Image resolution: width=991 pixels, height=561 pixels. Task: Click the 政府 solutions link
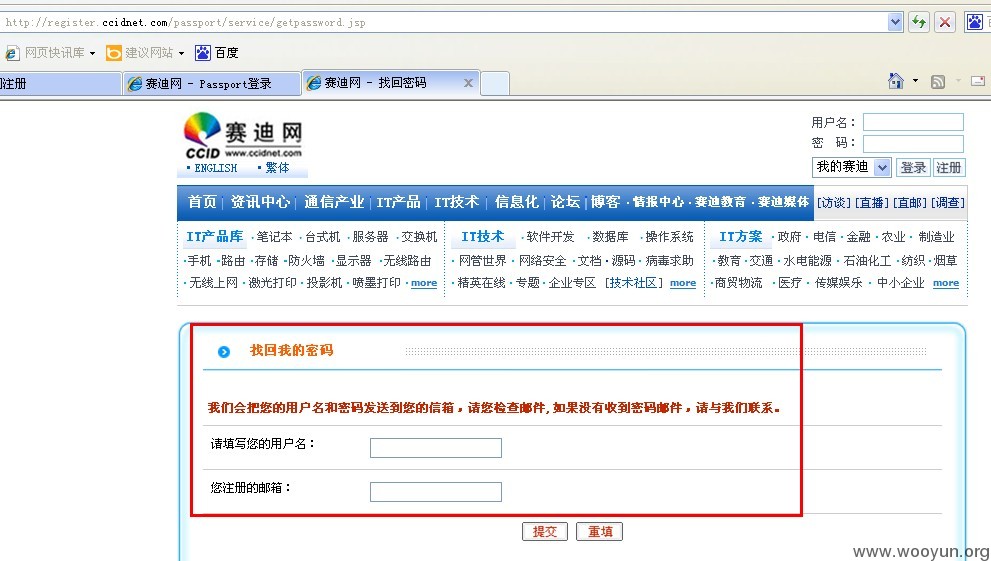[789, 237]
